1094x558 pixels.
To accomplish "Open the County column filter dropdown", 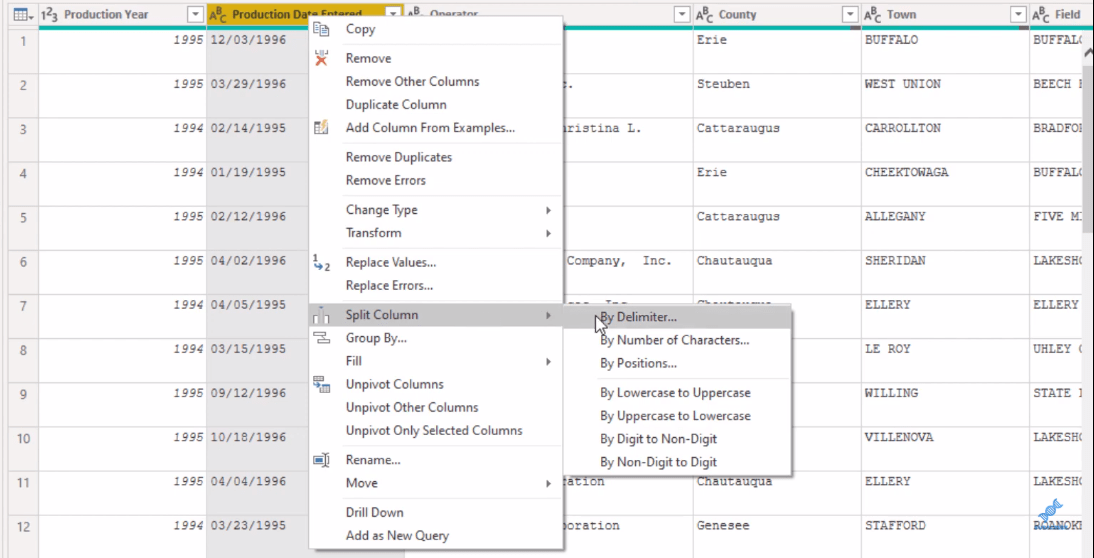I will [849, 15].
